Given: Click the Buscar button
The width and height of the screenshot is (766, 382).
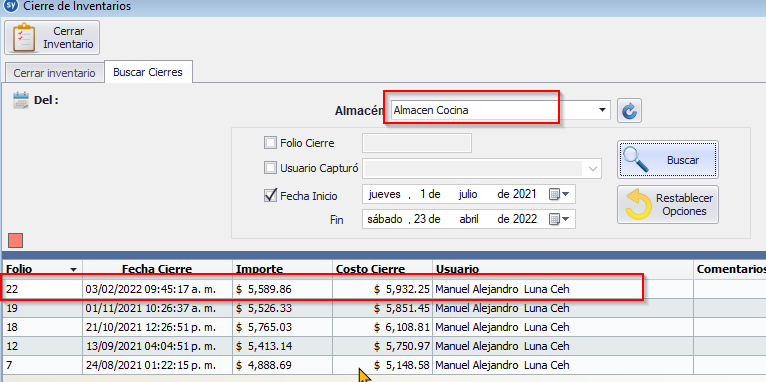Looking at the screenshot, I should point(668,160).
